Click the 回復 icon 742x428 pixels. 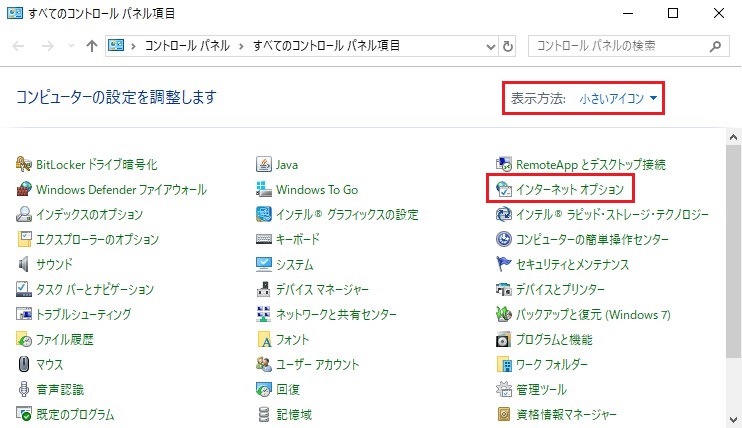(x=264, y=389)
